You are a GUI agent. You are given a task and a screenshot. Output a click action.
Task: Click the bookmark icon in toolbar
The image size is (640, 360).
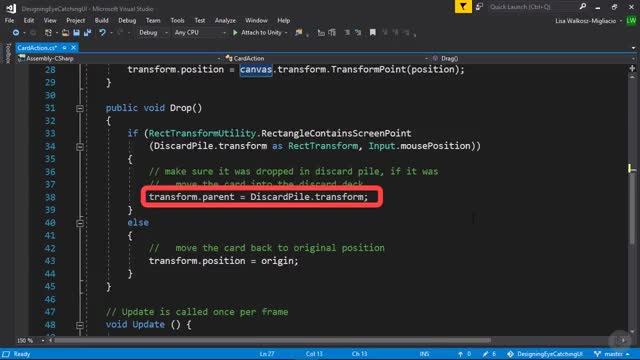(372, 33)
